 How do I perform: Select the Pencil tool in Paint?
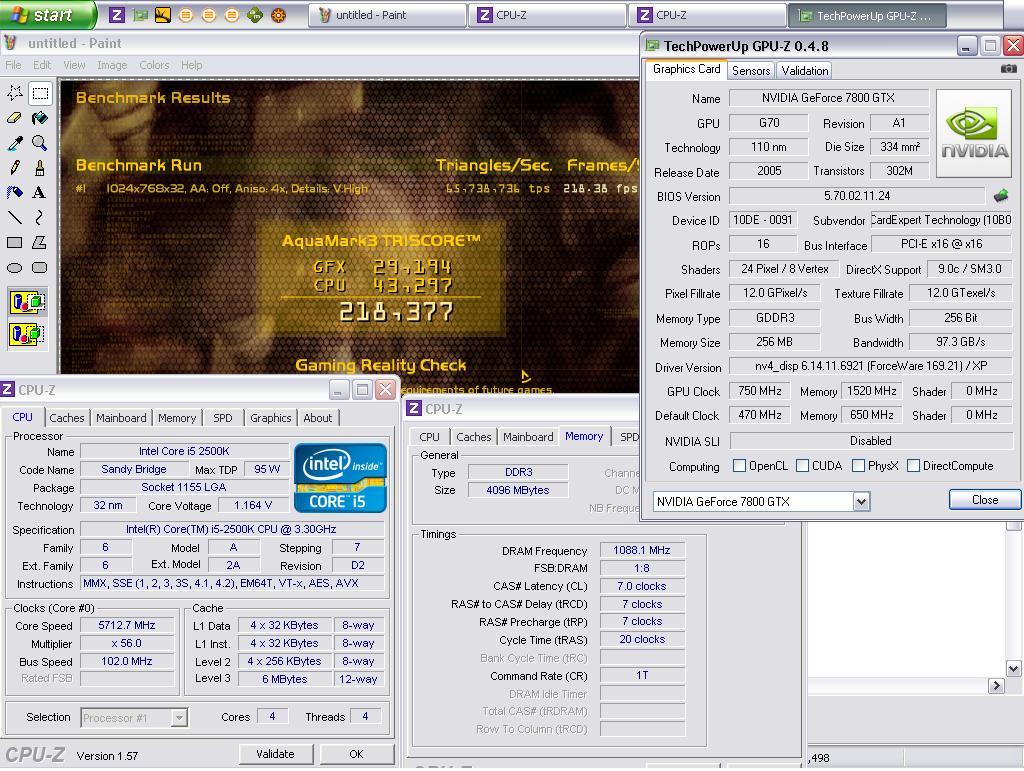click(x=14, y=167)
